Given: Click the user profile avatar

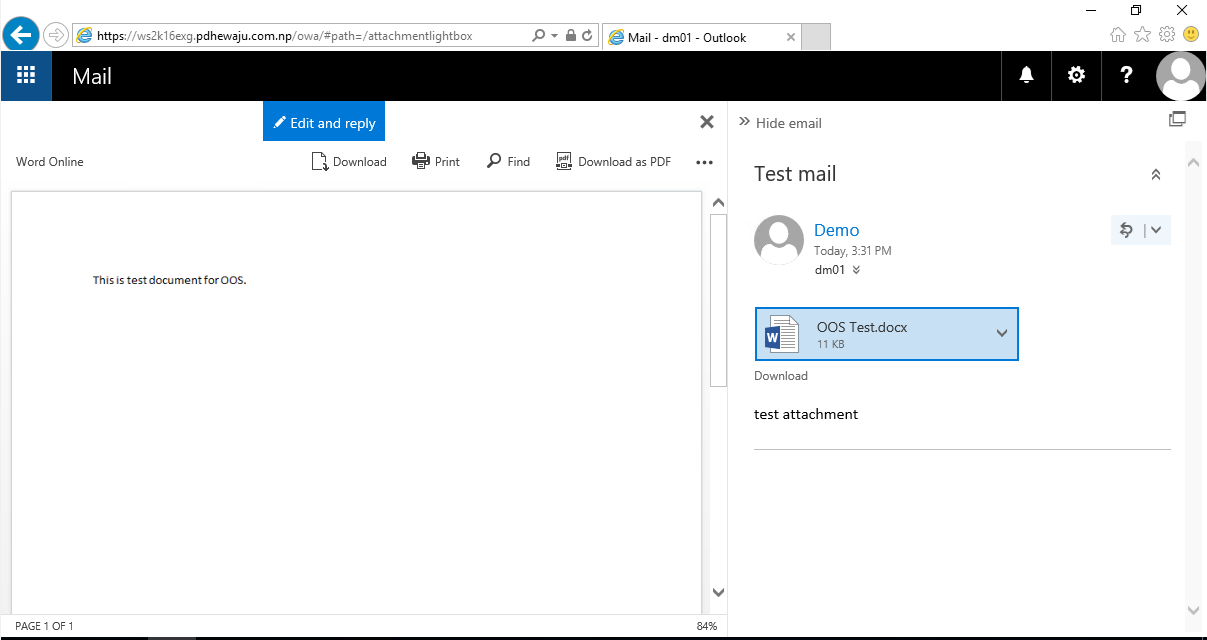Looking at the screenshot, I should 1180,76.
